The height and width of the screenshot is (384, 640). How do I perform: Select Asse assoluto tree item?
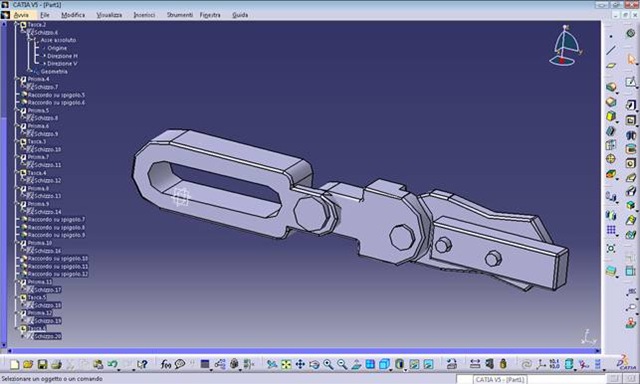click(x=58, y=40)
